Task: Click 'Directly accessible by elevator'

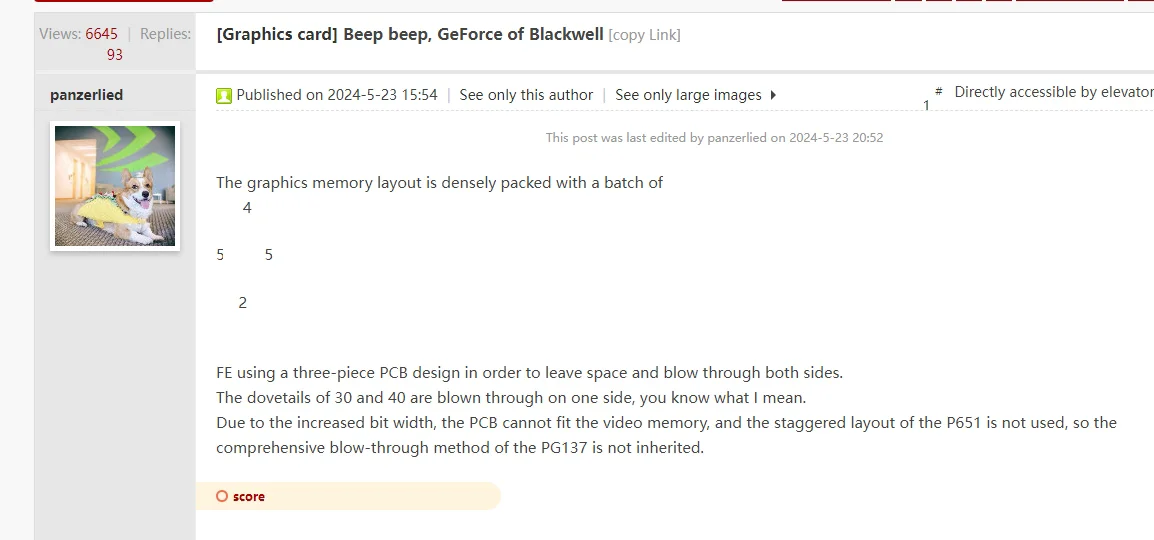Action: (1053, 92)
